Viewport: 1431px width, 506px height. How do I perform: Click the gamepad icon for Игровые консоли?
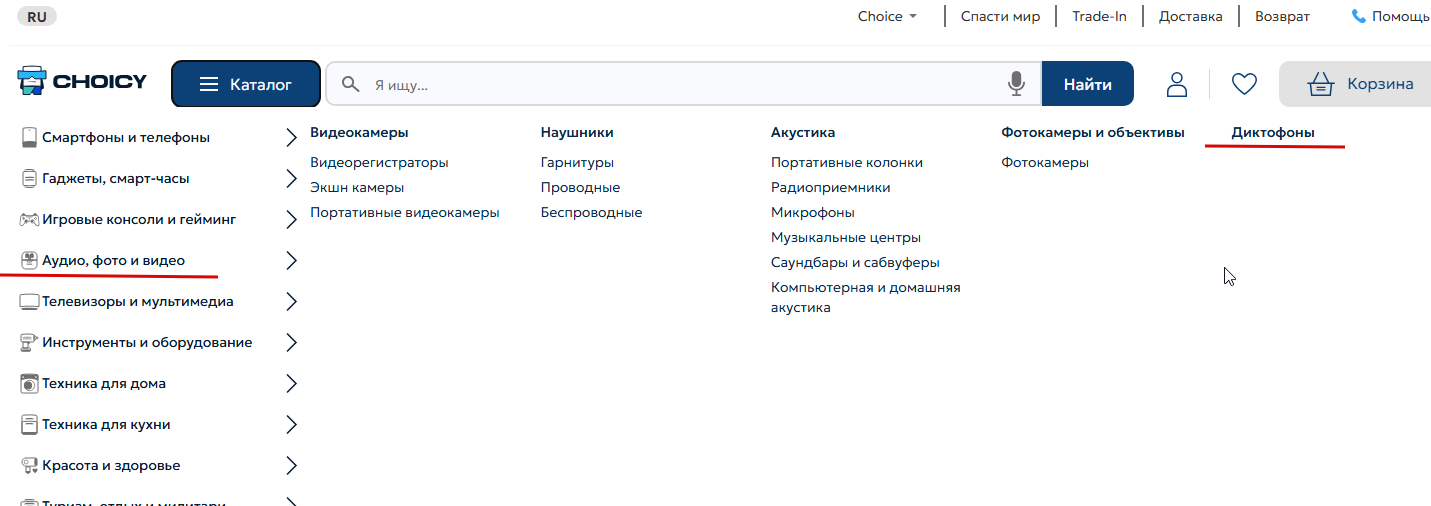29,220
